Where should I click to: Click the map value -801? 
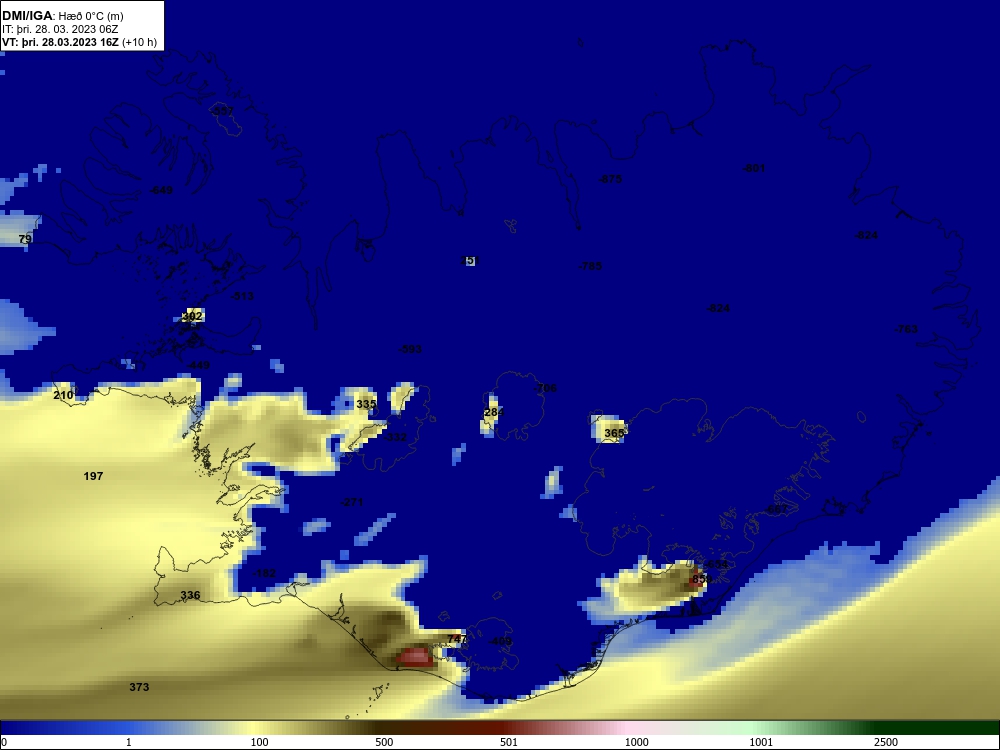click(x=754, y=168)
